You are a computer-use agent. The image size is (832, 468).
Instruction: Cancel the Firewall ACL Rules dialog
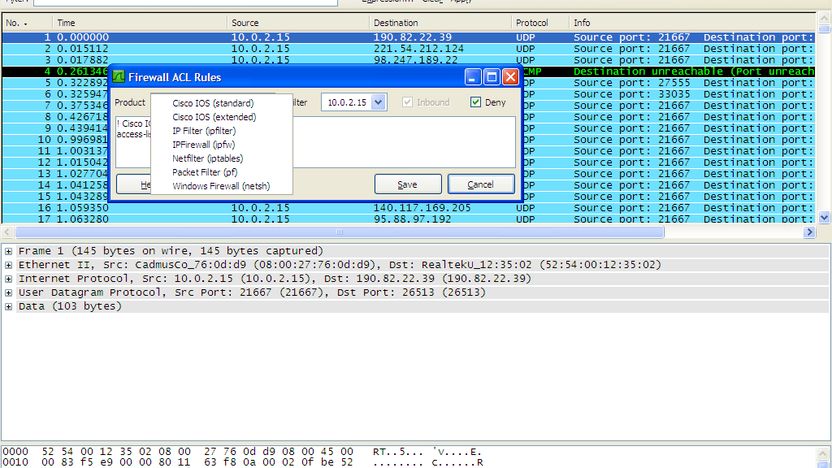click(481, 184)
